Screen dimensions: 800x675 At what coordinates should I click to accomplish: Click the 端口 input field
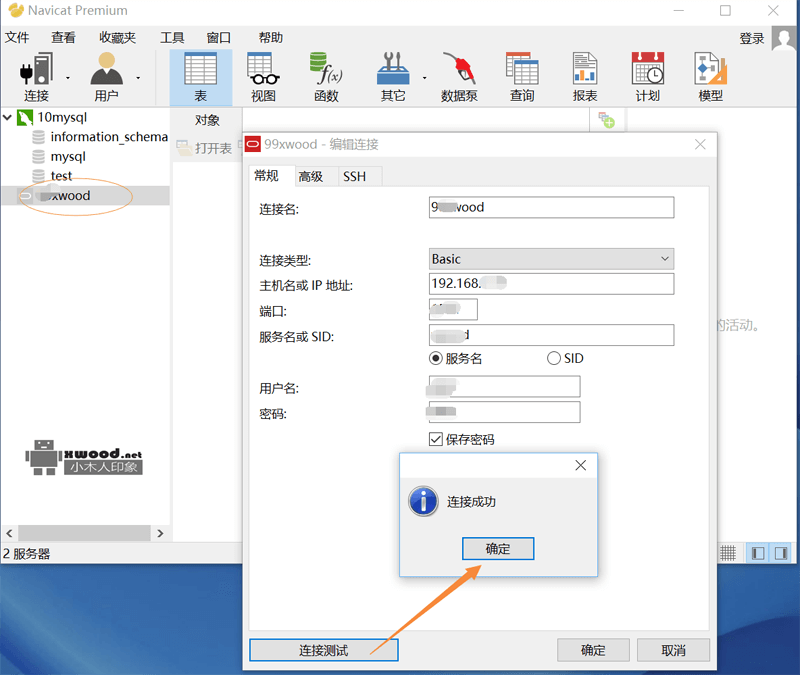point(453,309)
